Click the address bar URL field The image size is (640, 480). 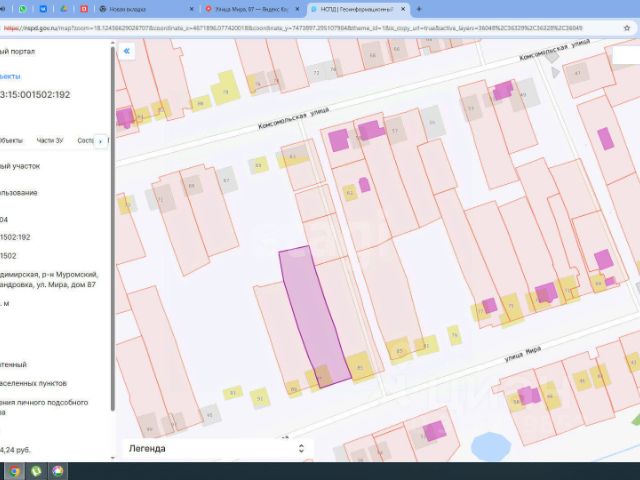click(310, 28)
